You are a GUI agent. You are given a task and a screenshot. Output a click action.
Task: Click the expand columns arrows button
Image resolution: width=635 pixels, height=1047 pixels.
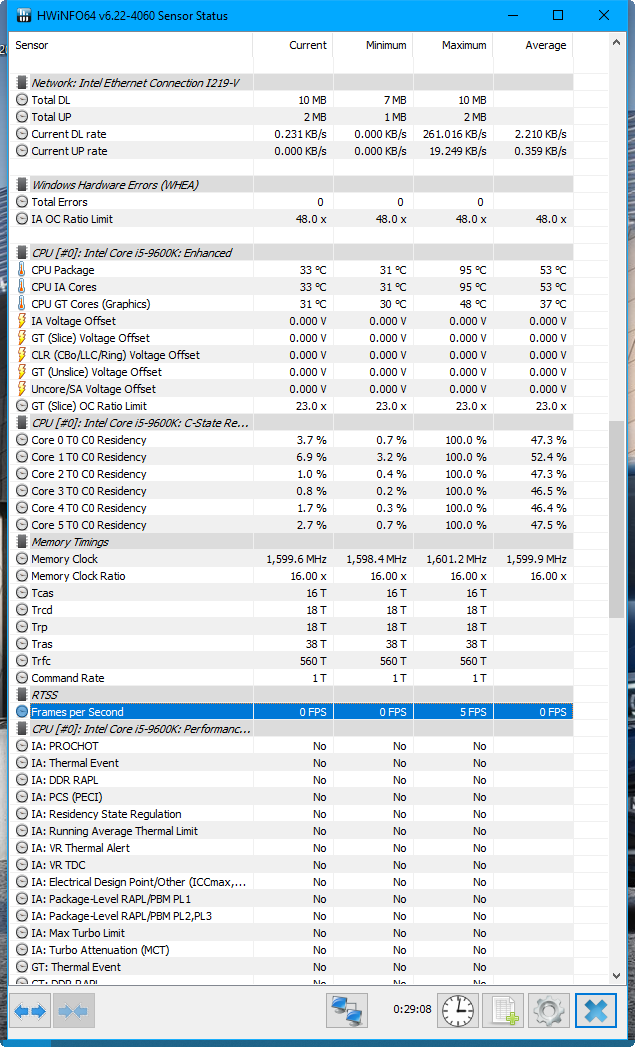coord(30,1011)
